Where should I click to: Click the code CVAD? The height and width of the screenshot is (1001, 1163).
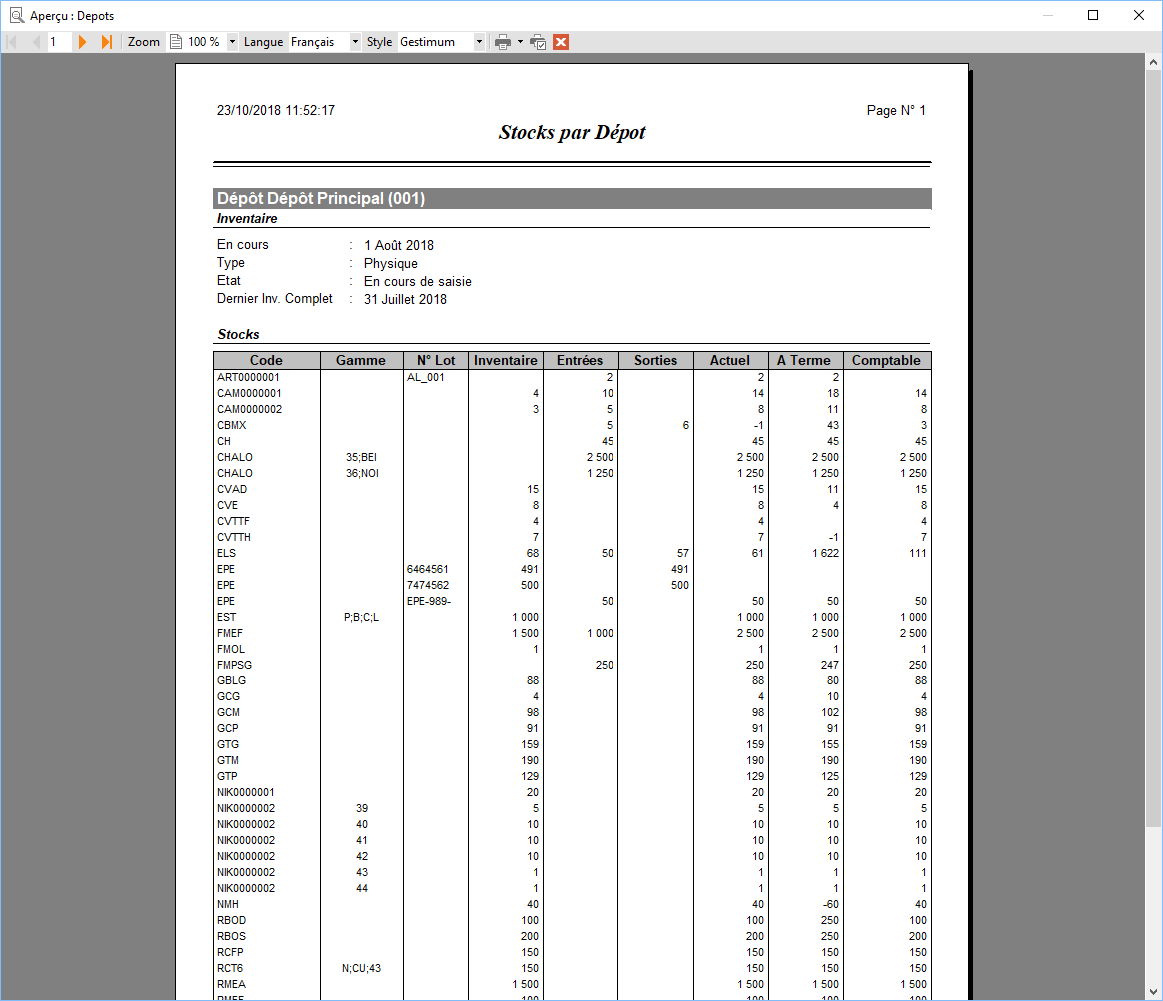tap(232, 489)
